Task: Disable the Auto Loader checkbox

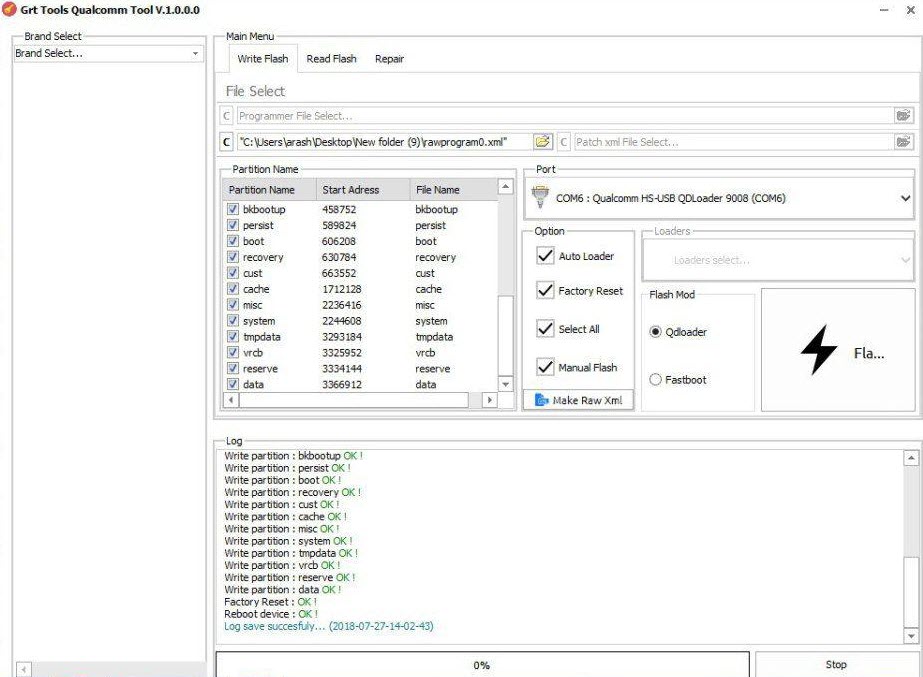Action: point(545,256)
